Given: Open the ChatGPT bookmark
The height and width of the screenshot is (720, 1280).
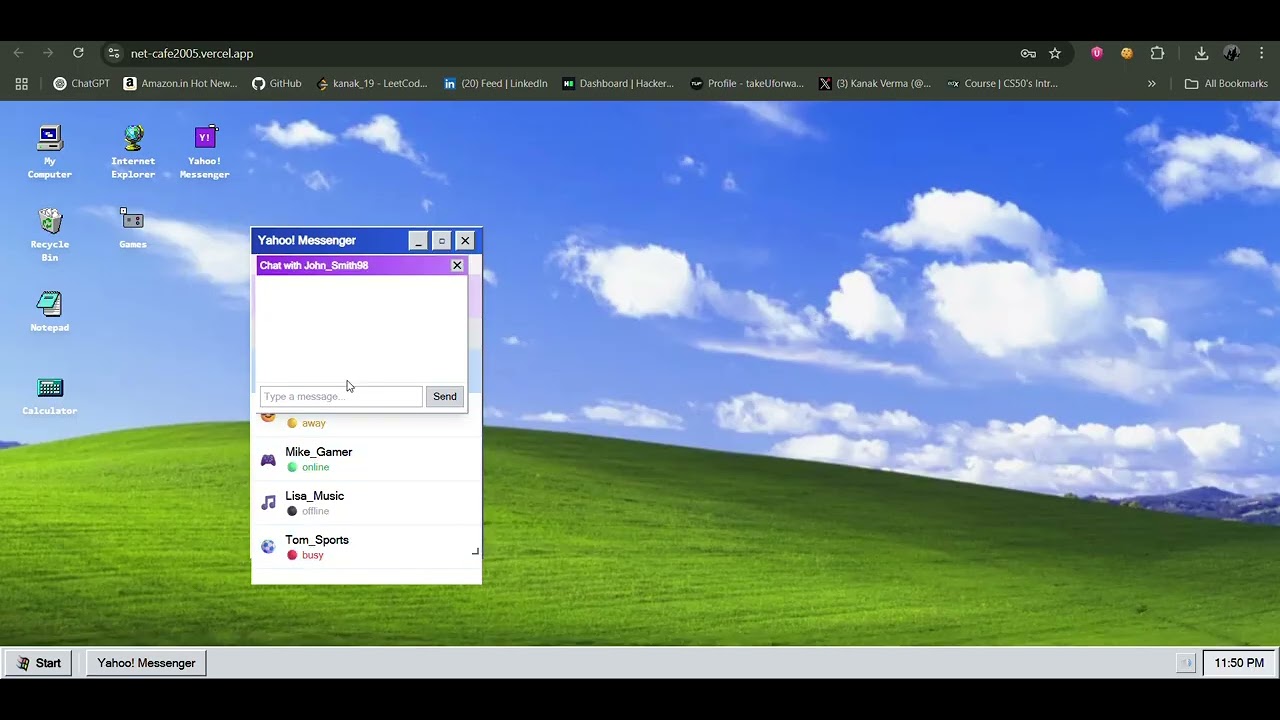Looking at the screenshot, I should [x=82, y=84].
